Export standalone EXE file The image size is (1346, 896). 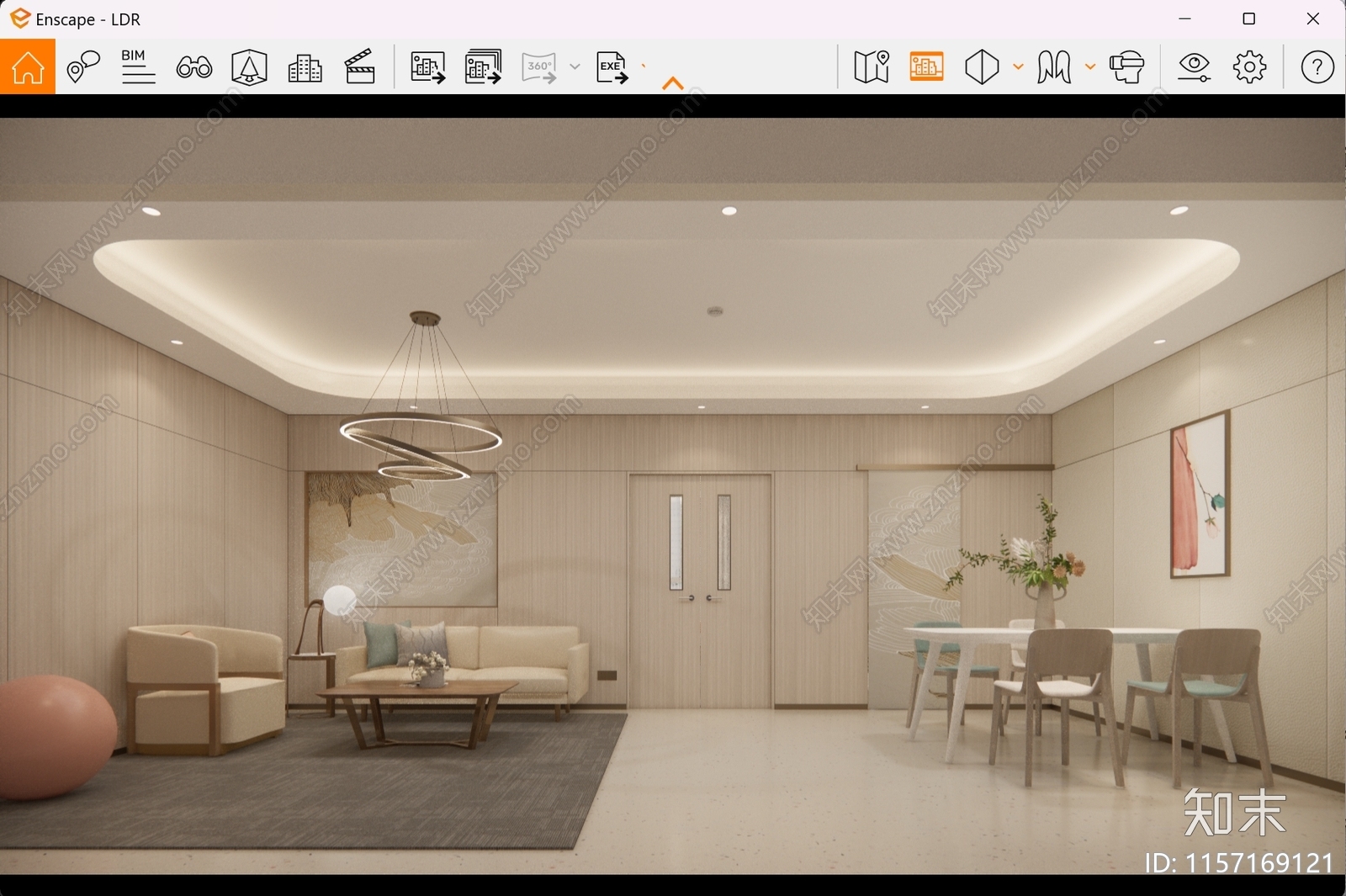pos(612,66)
